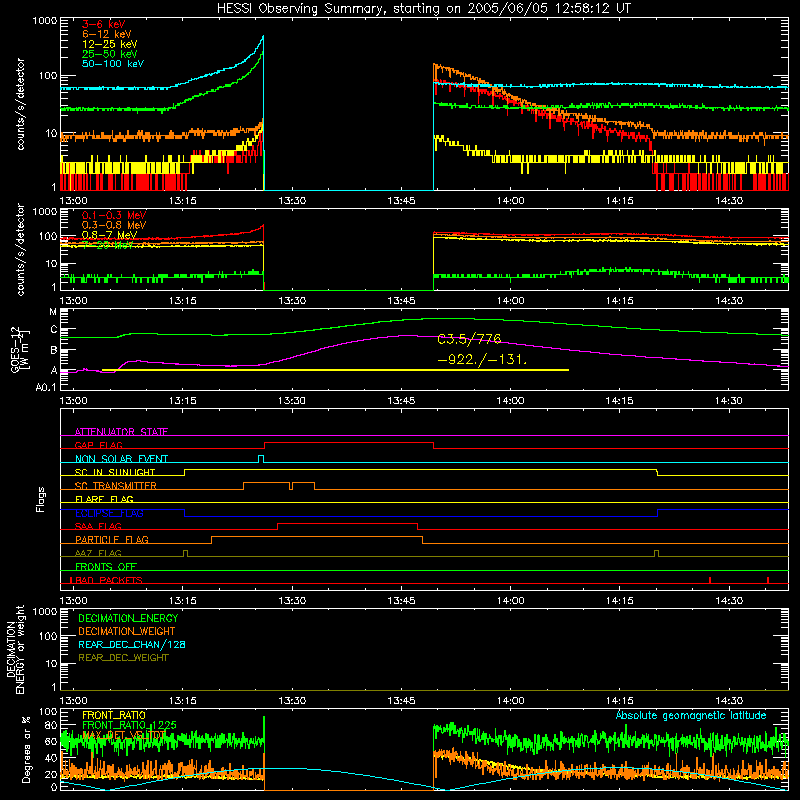Click the green 7-20 MeV legend label
800x800 pixels.
pyautogui.click(x=108, y=245)
